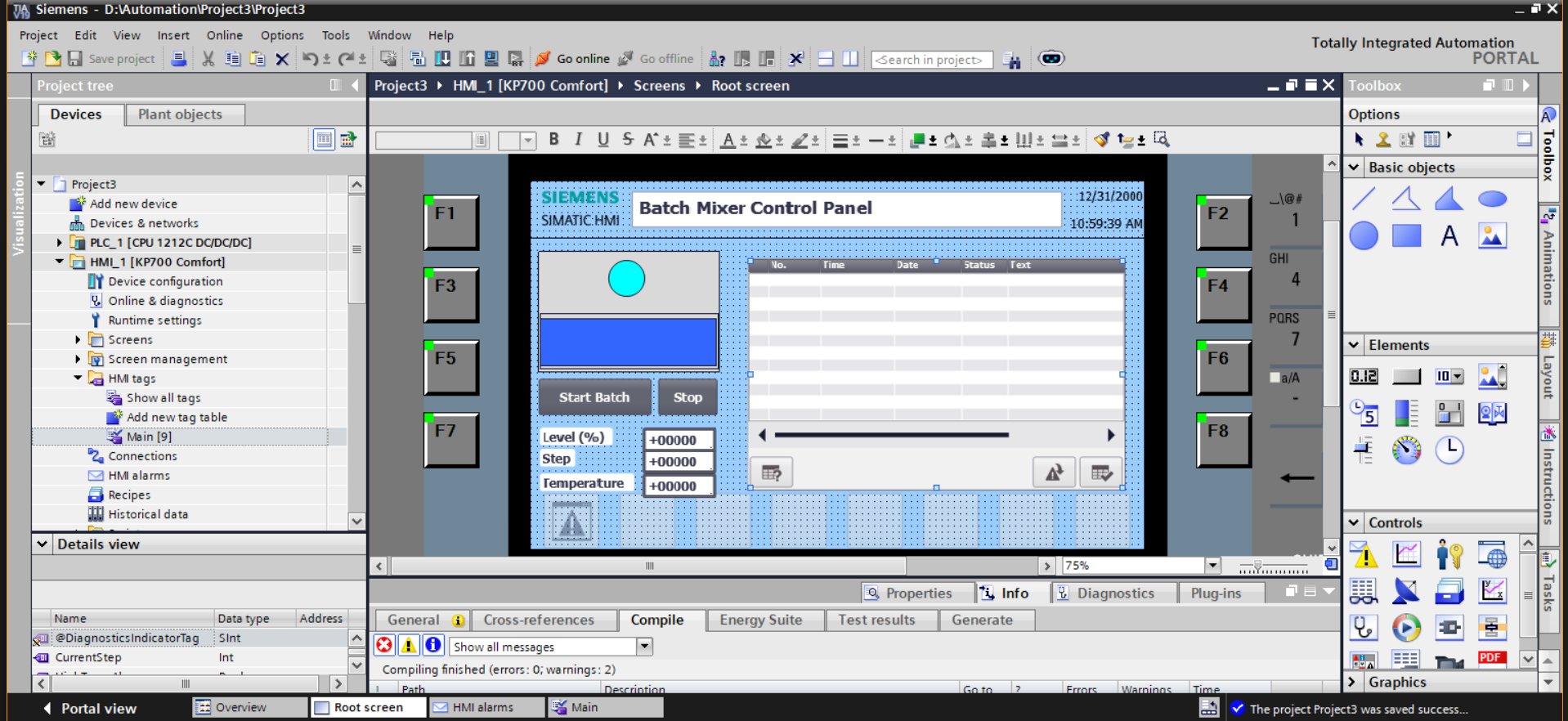Select the PDF view control
This screenshot has height=721, width=1568.
coord(1492,659)
